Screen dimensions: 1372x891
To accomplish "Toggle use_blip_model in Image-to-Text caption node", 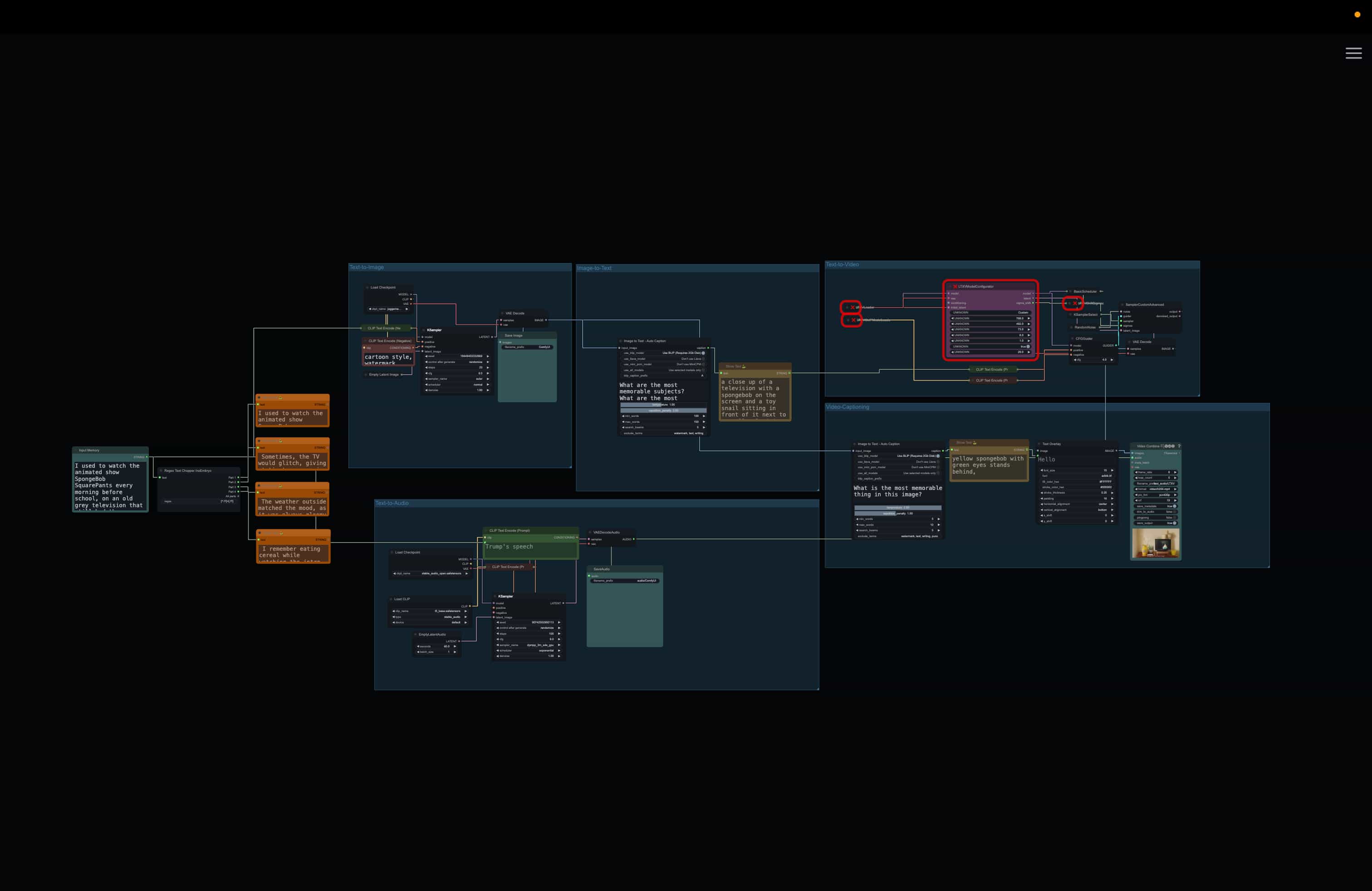I will pos(703,352).
